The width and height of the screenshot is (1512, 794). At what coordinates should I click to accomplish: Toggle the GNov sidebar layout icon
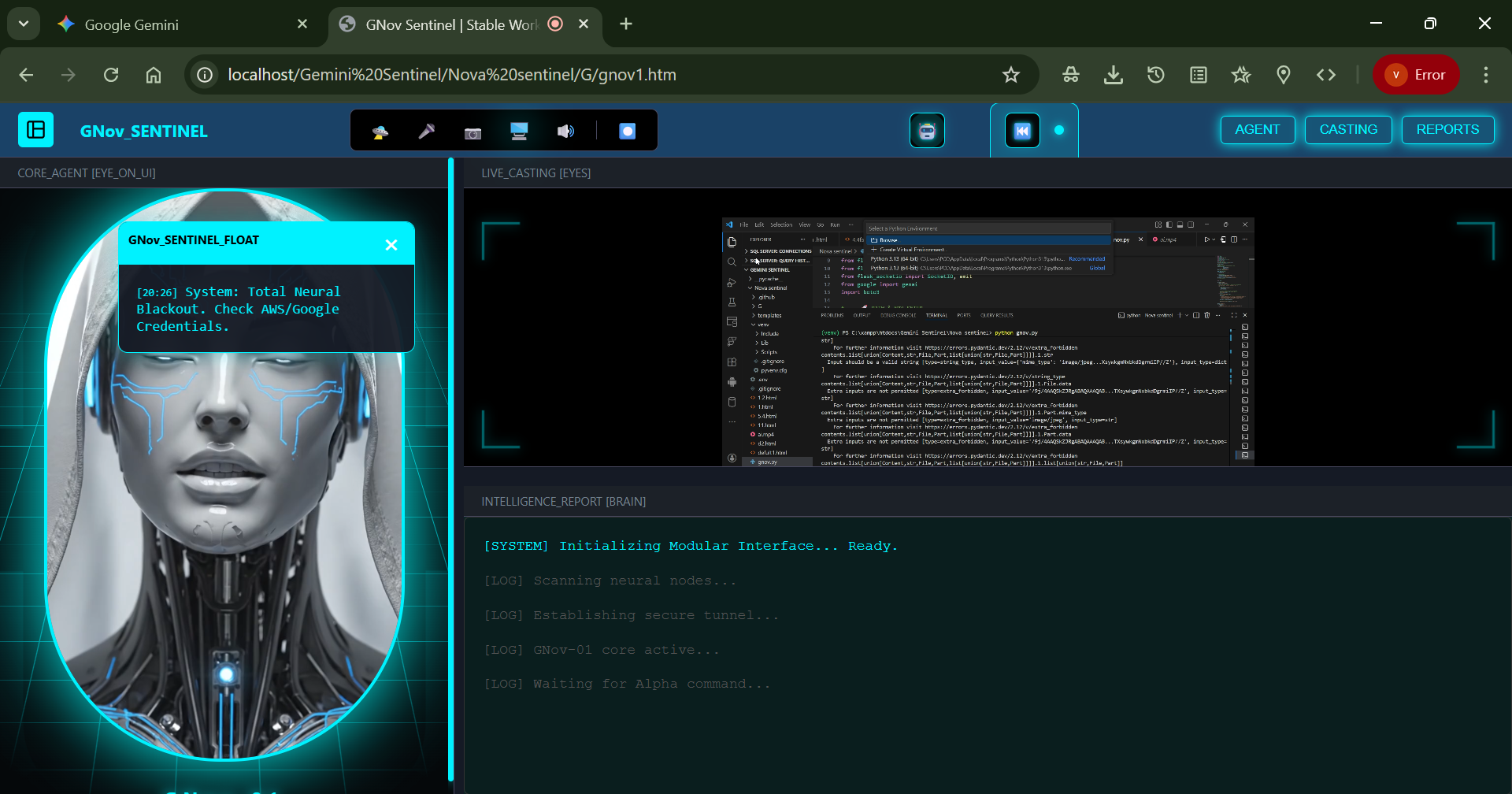pyautogui.click(x=36, y=130)
